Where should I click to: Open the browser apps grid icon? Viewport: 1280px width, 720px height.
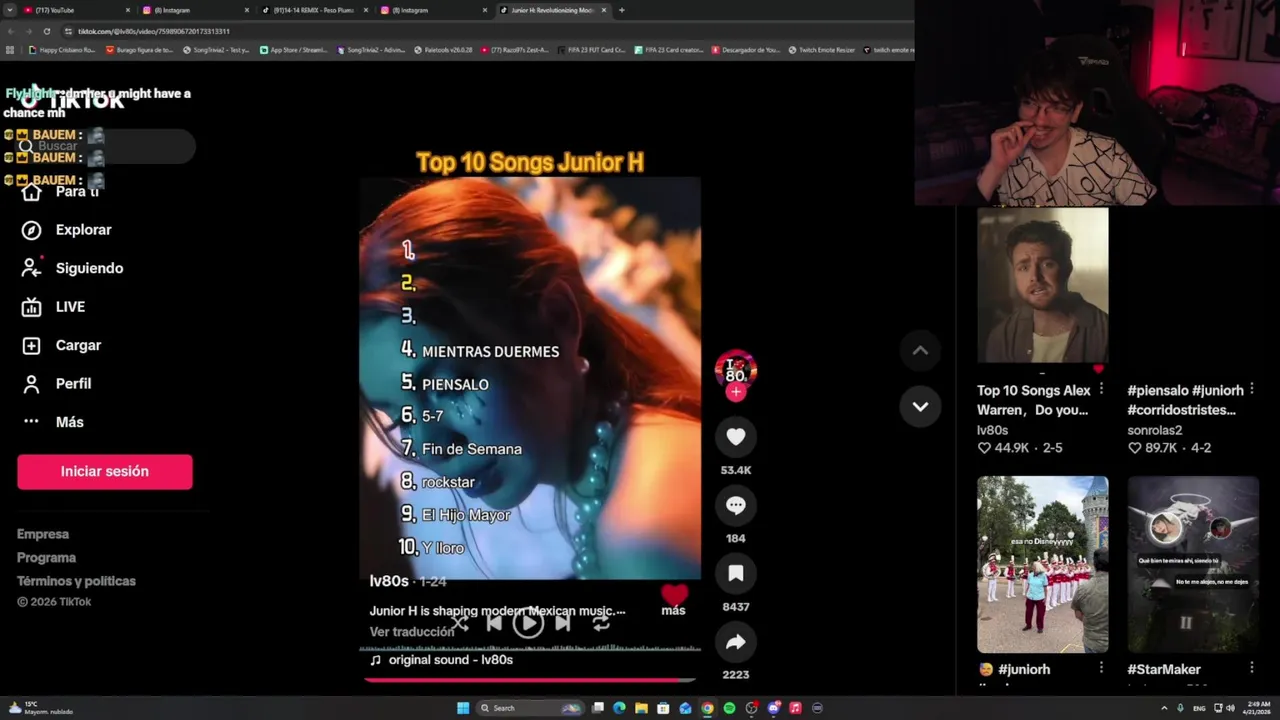10,50
